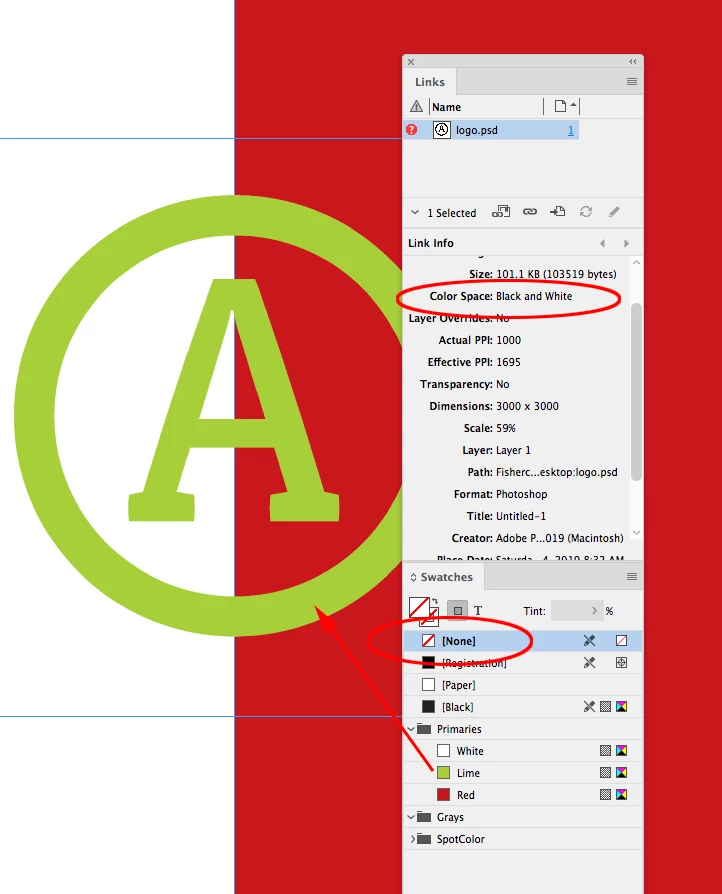Image resolution: width=722 pixels, height=894 pixels.
Task: Click the missing link red question mark icon
Action: click(411, 130)
